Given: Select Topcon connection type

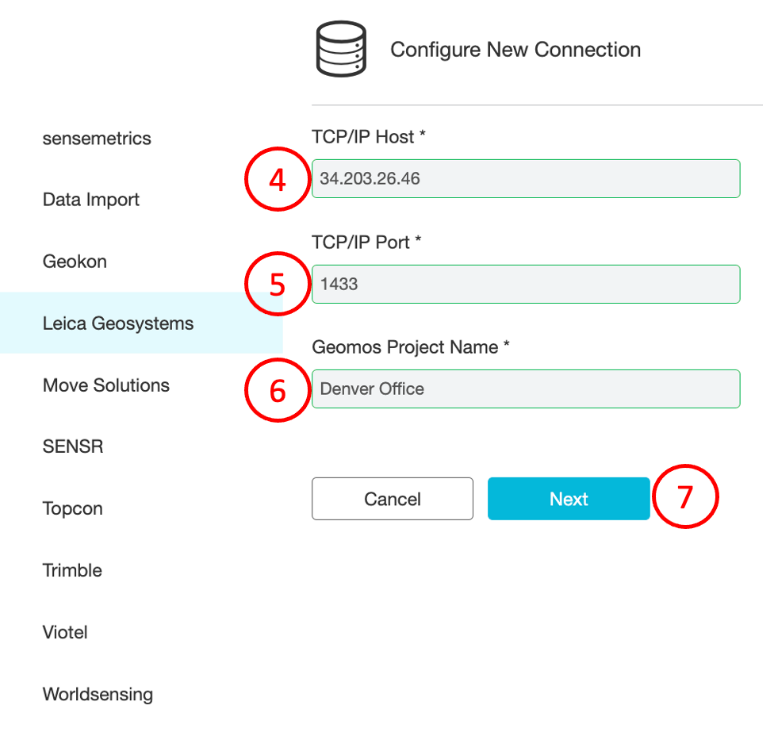Looking at the screenshot, I should point(73,509).
